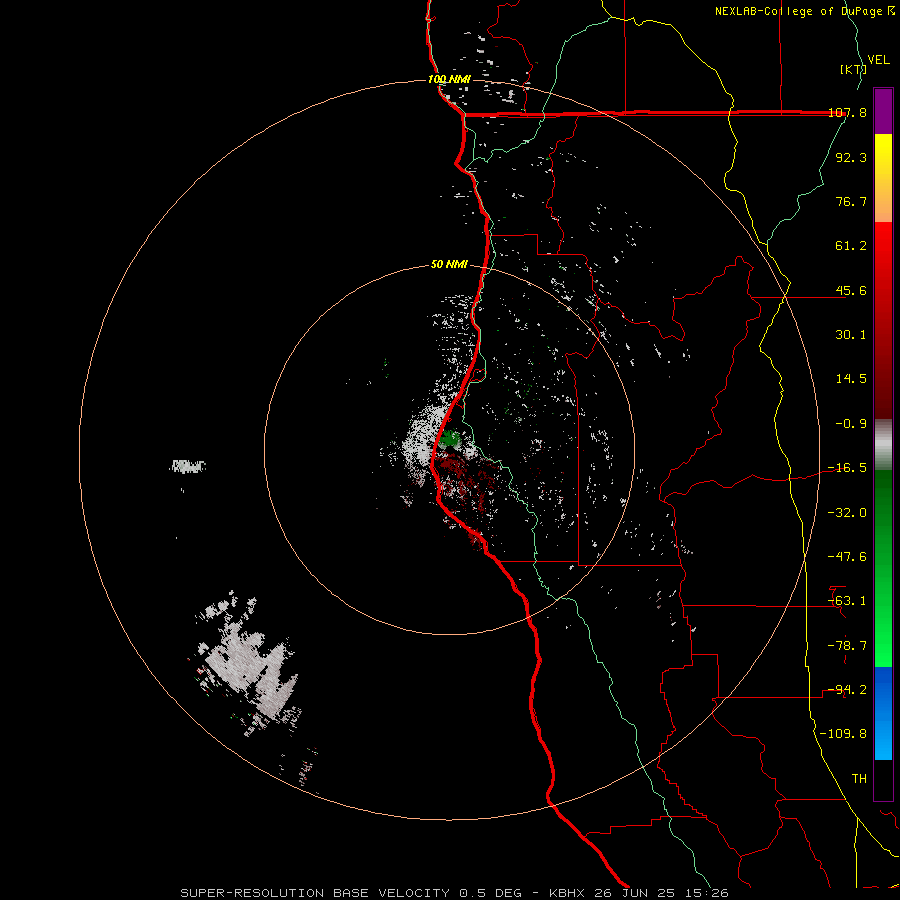The width and height of the screenshot is (900, 900).
Task: Click the [KT] units label
Action: (x=853, y=69)
